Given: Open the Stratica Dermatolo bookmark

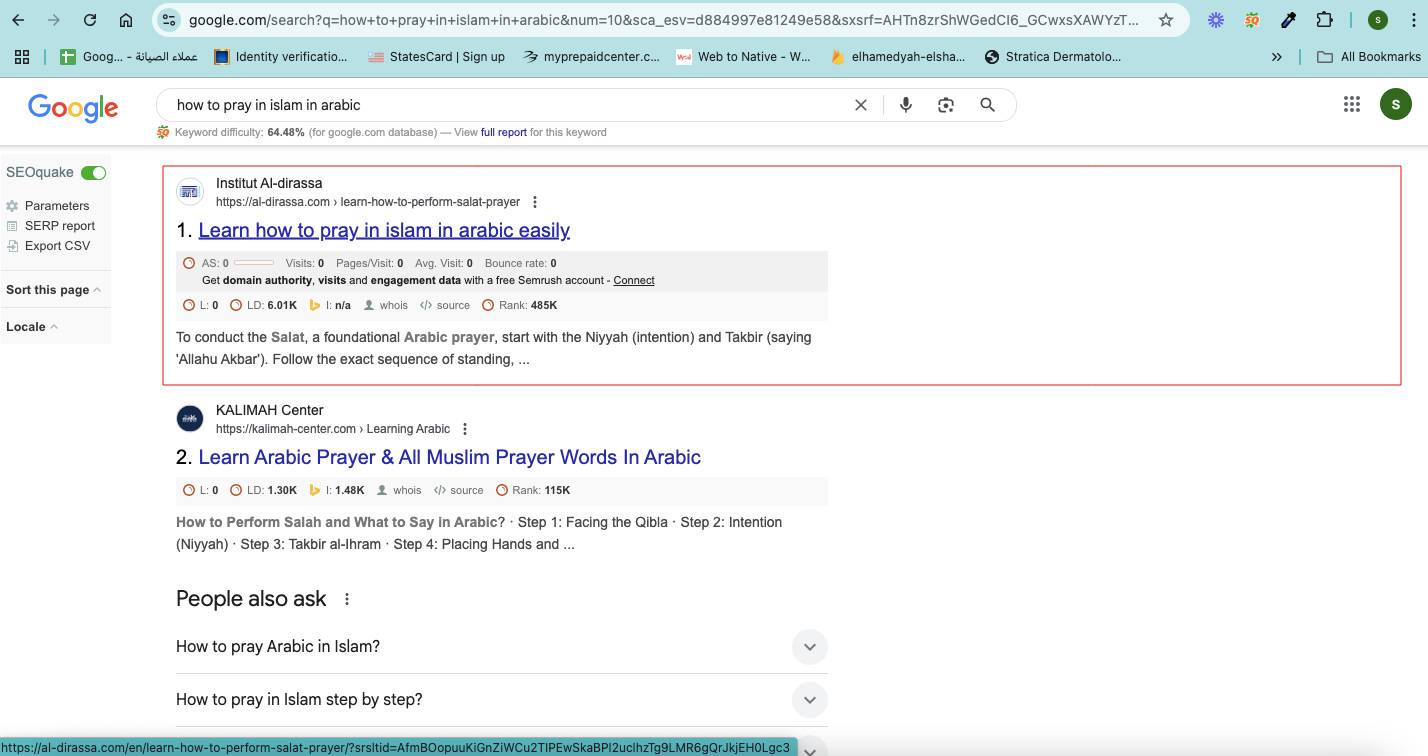Looking at the screenshot, I should coord(1053,57).
